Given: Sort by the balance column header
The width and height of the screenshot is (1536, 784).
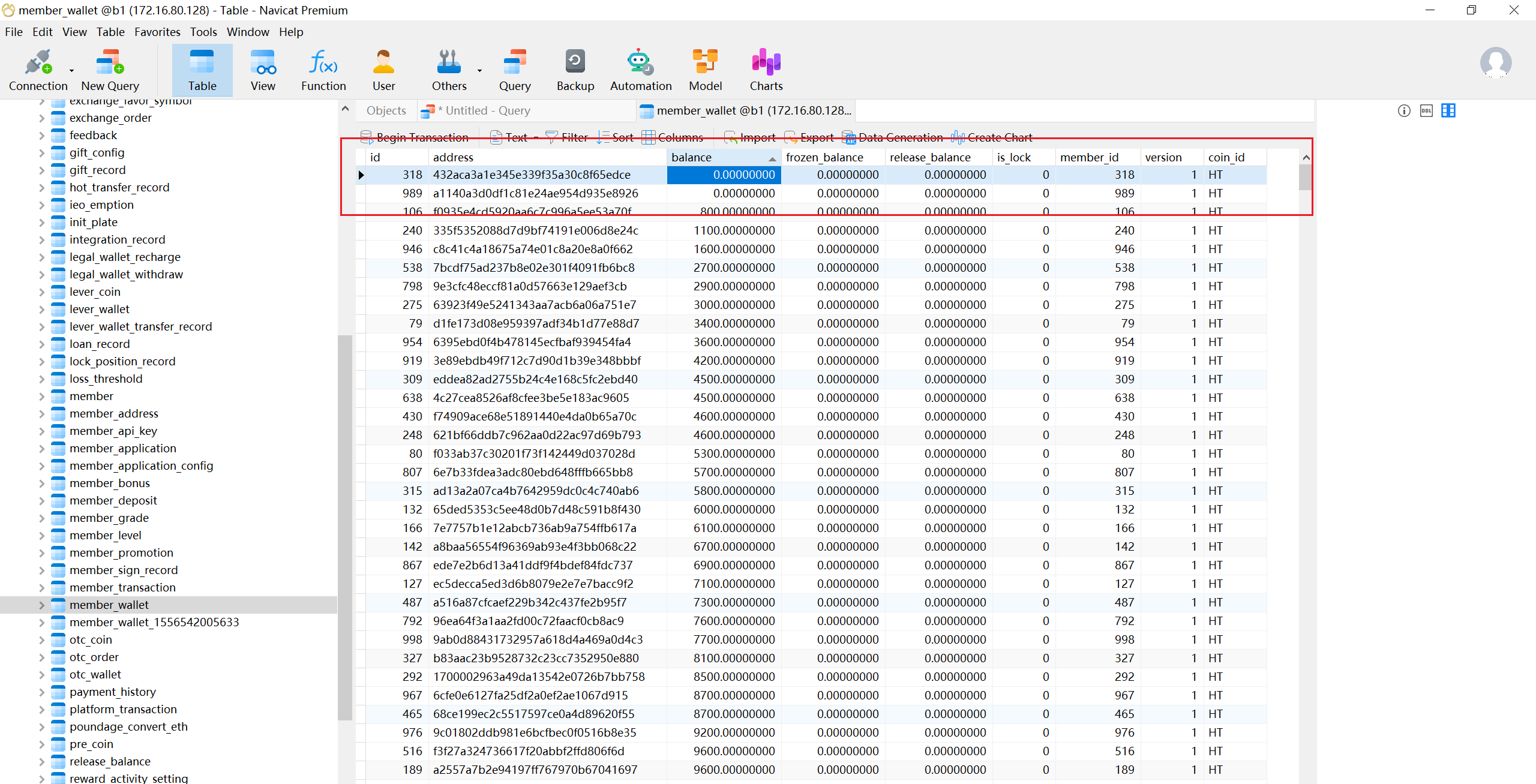Looking at the screenshot, I should coord(724,157).
